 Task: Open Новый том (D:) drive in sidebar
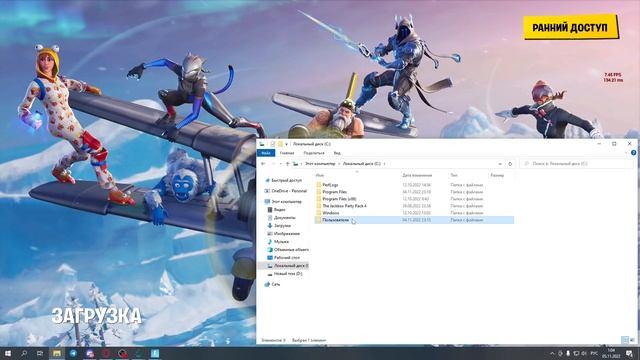[x=284, y=274]
